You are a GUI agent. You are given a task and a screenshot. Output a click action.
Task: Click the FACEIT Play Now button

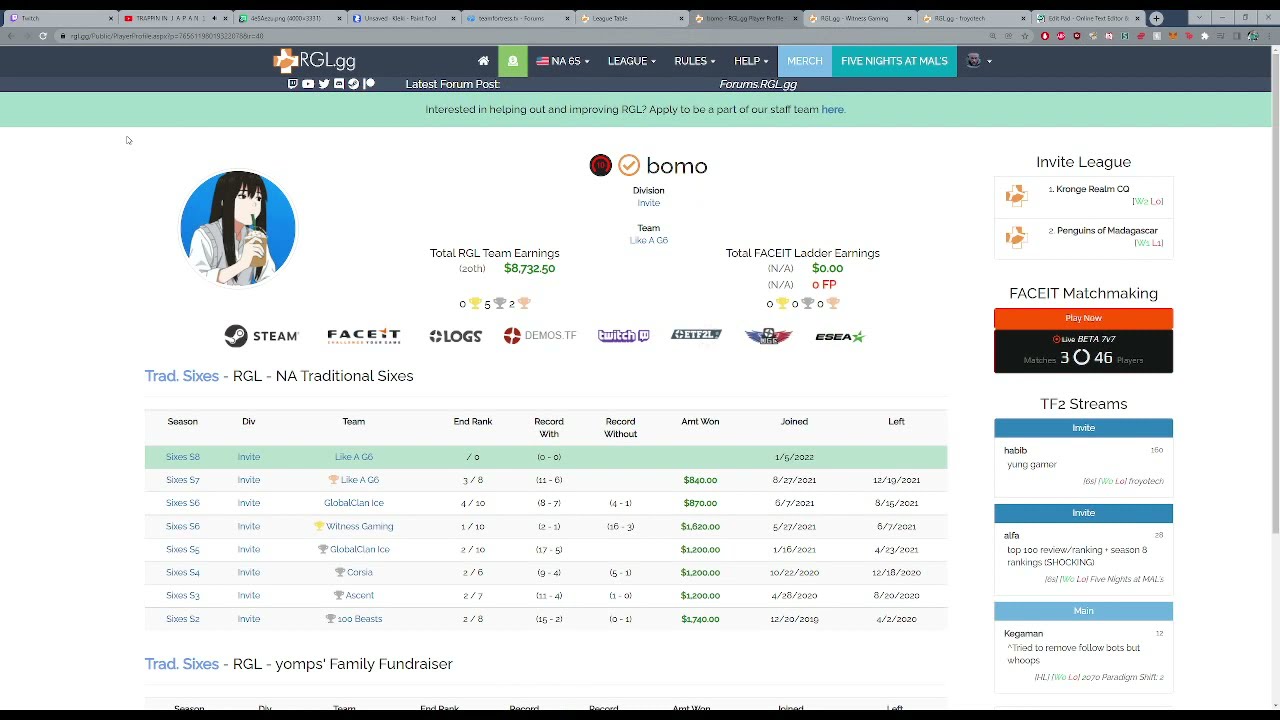[x=1083, y=318]
